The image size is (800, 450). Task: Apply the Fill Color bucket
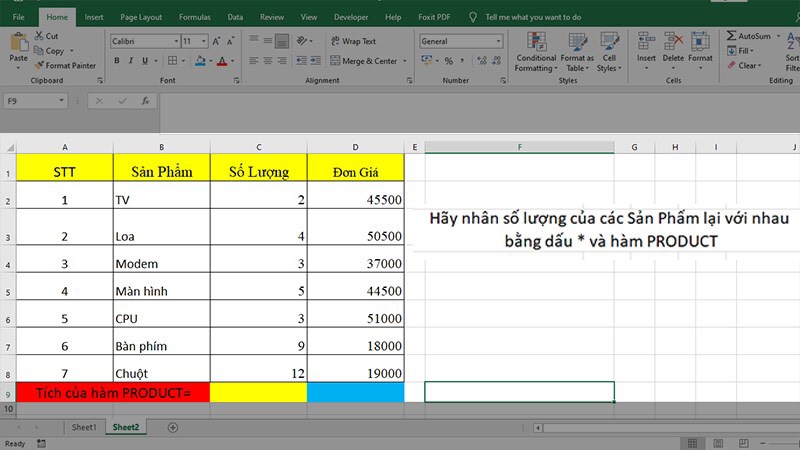coord(200,61)
